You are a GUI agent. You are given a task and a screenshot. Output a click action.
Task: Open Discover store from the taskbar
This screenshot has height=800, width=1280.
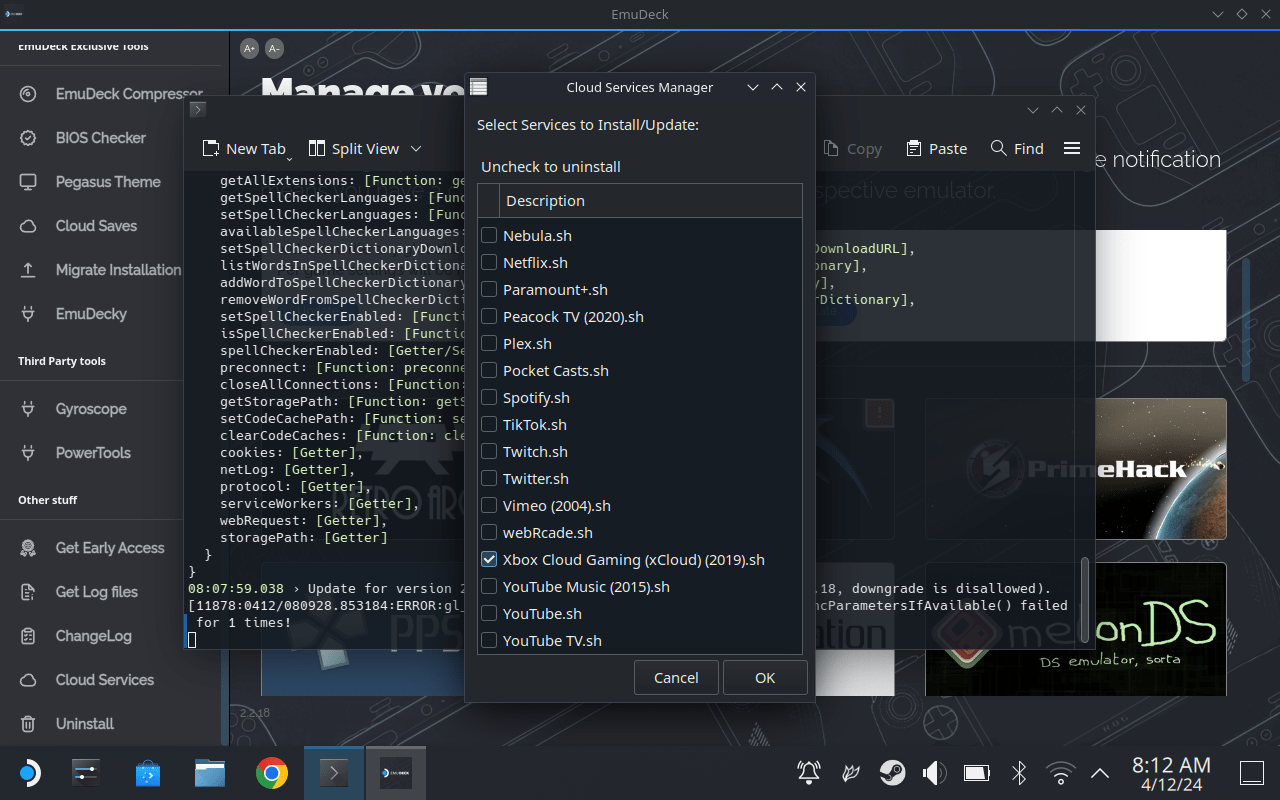148,773
